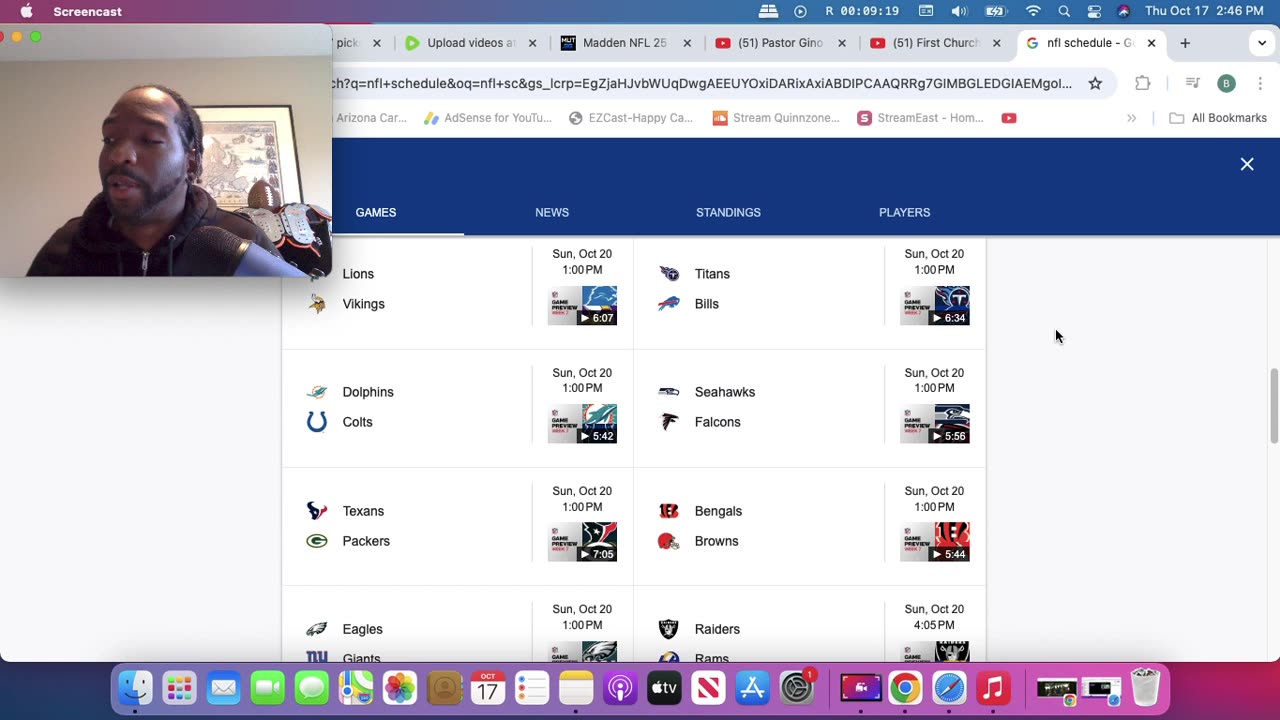This screenshot has width=1280, height=720.
Task: Click the page vertical scrollbar thumb
Action: [x=1273, y=405]
